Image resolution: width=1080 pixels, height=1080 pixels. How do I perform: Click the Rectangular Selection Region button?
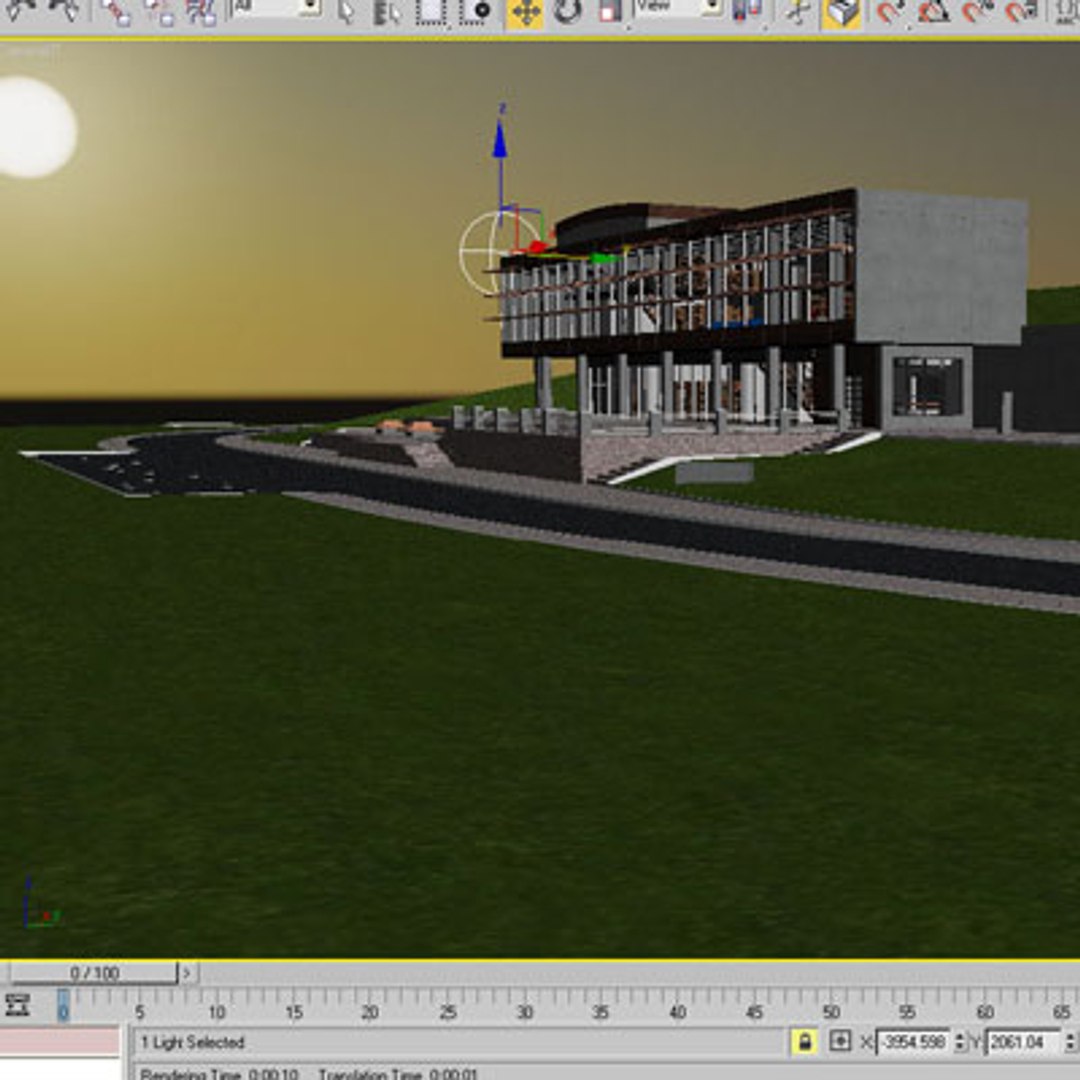(431, 12)
